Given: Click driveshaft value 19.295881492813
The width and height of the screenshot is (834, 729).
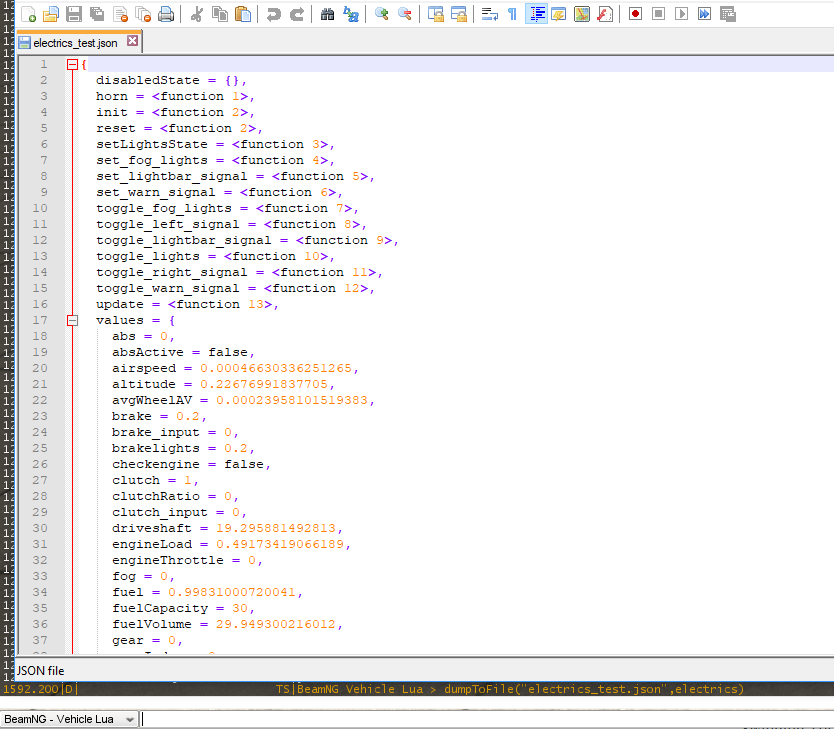Looking at the screenshot, I should 276,529.
